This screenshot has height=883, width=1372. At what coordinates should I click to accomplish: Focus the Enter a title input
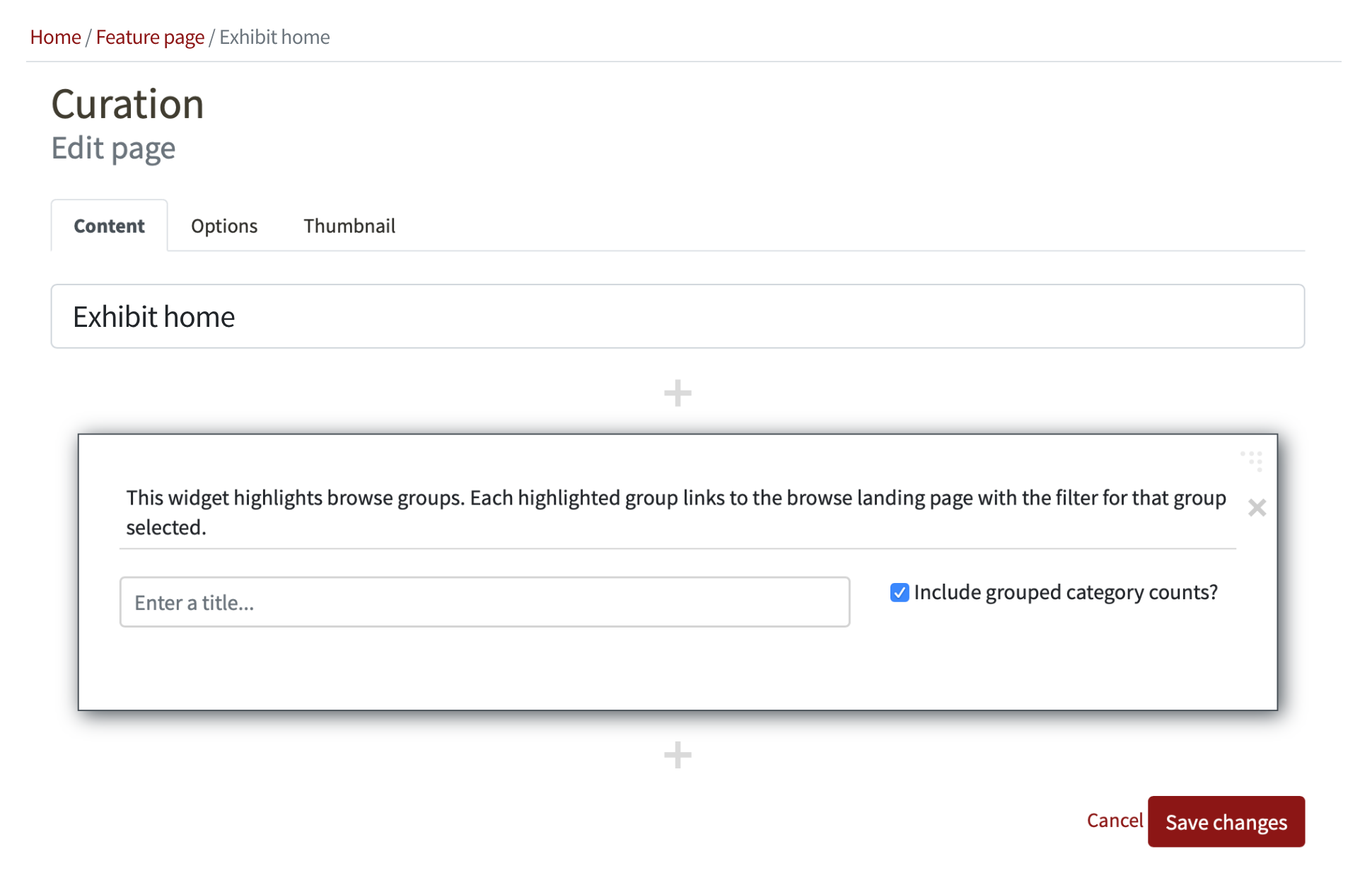(x=484, y=602)
